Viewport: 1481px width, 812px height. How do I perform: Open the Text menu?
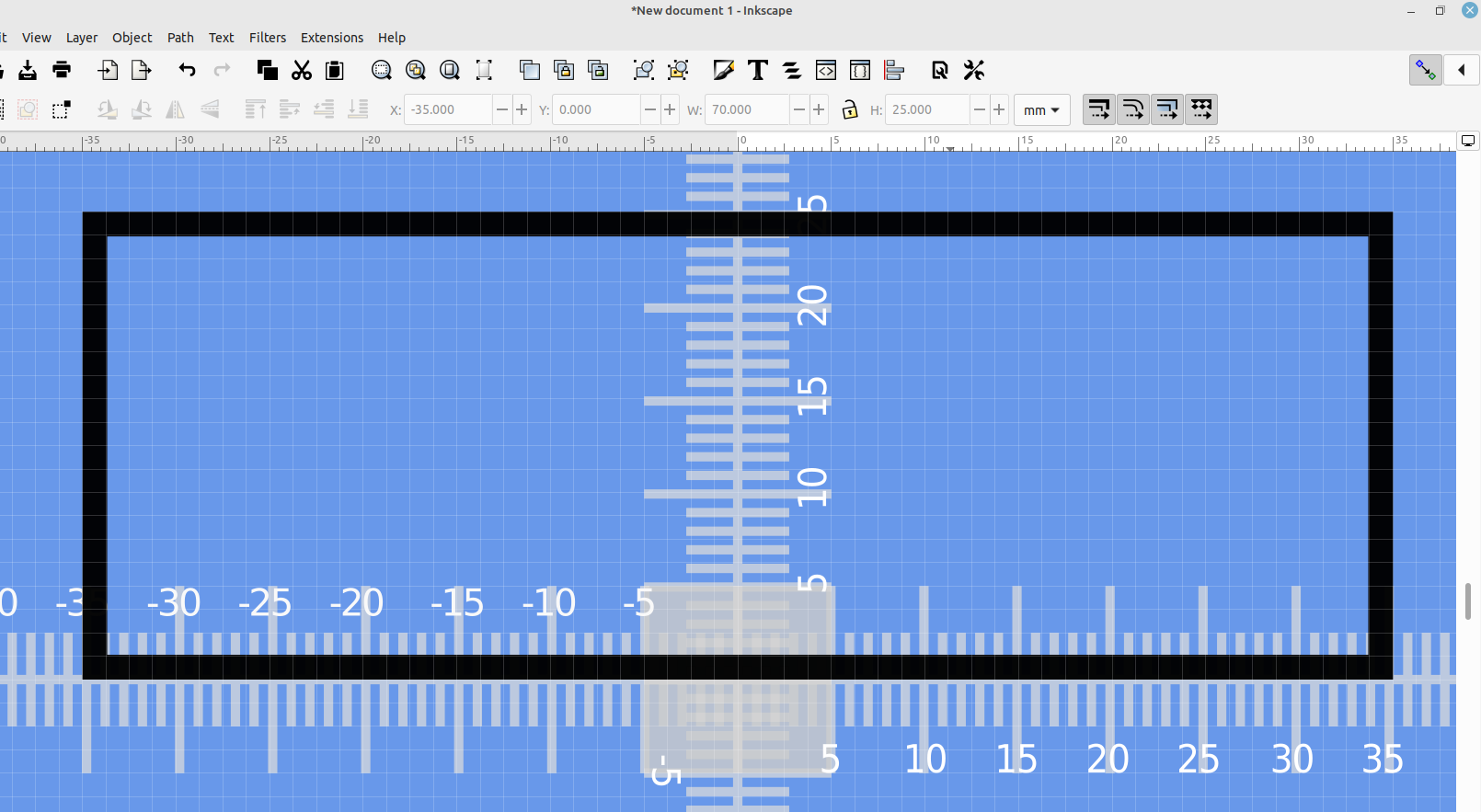coord(222,38)
